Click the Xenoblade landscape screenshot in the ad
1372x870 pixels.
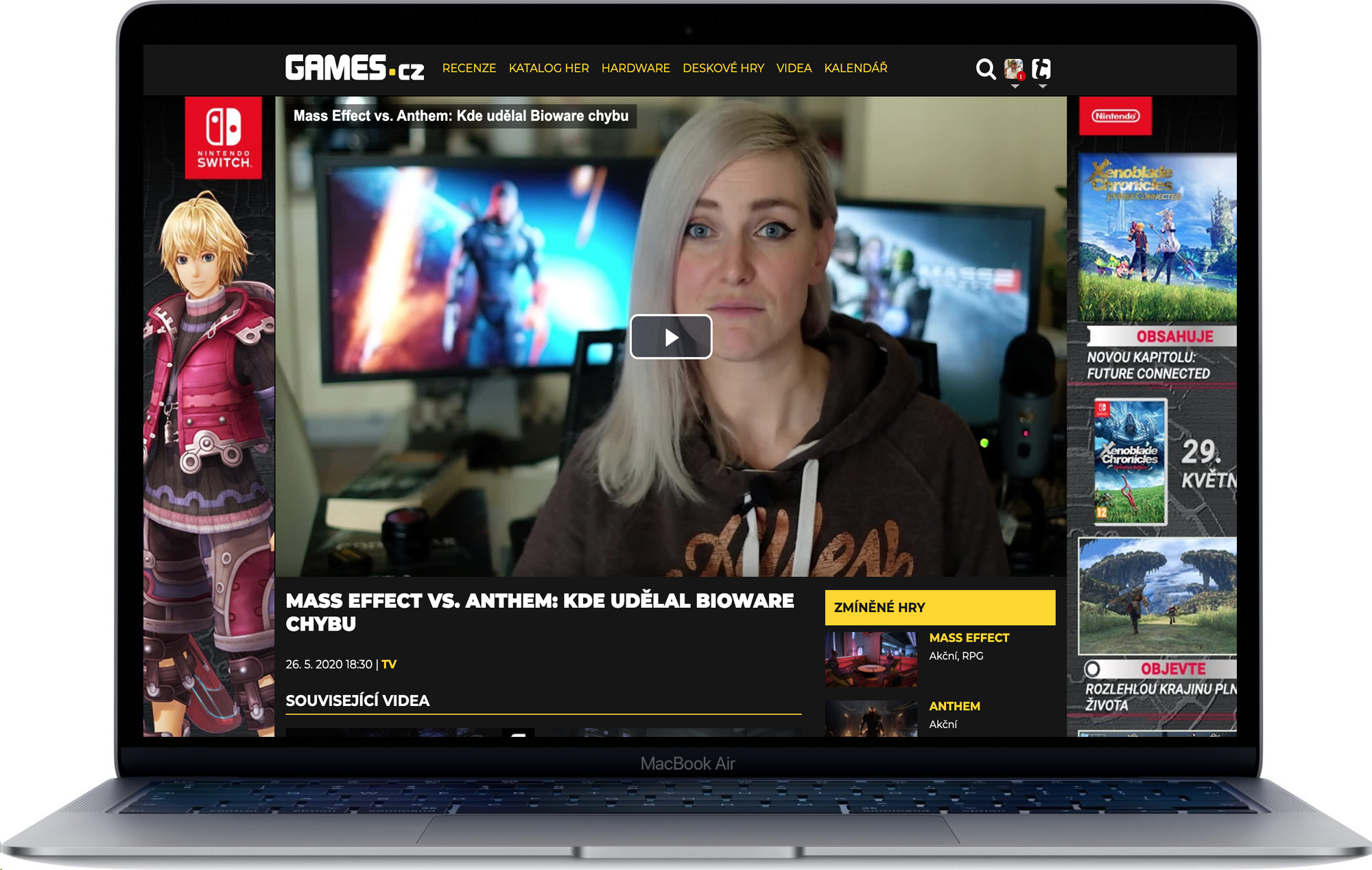(1157, 596)
